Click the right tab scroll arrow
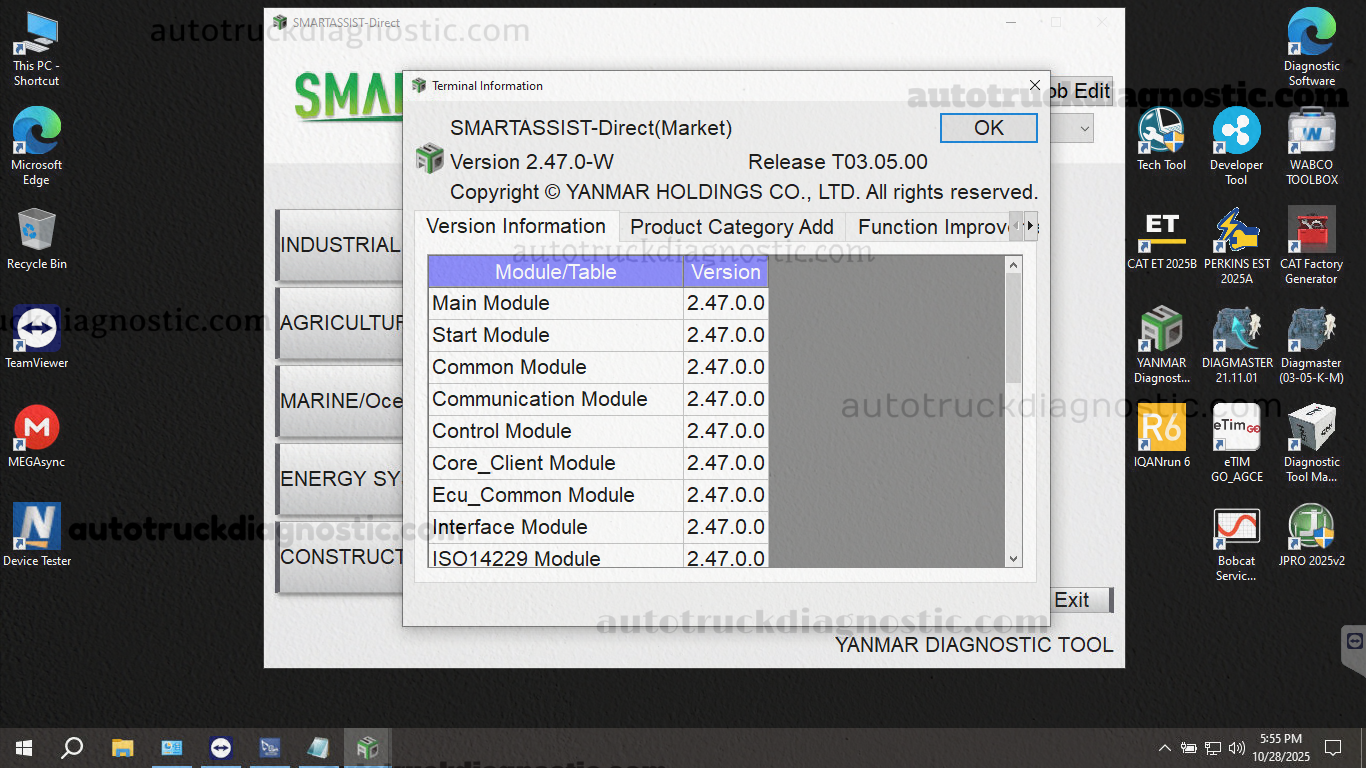 1033,226
